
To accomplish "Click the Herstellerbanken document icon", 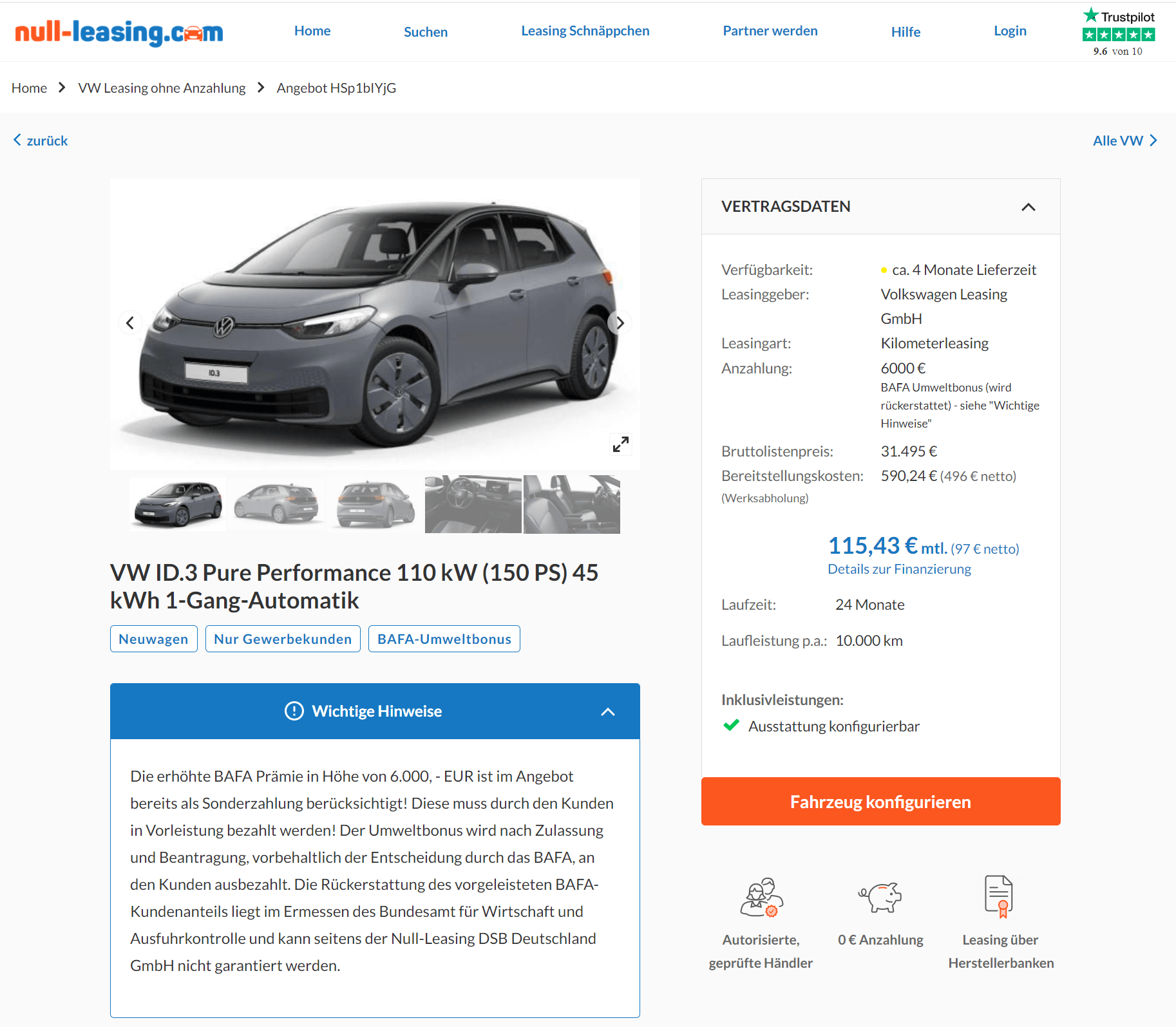I will click(1000, 896).
